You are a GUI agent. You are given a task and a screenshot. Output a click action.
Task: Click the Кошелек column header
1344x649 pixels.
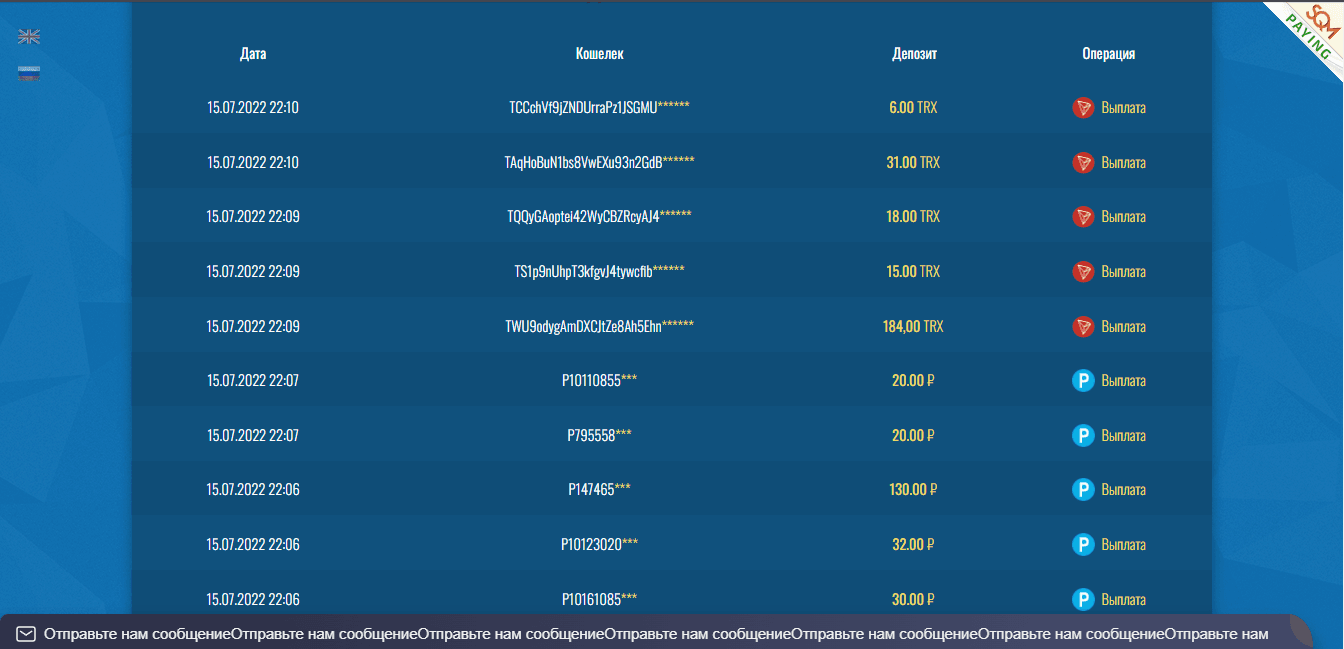pos(599,54)
